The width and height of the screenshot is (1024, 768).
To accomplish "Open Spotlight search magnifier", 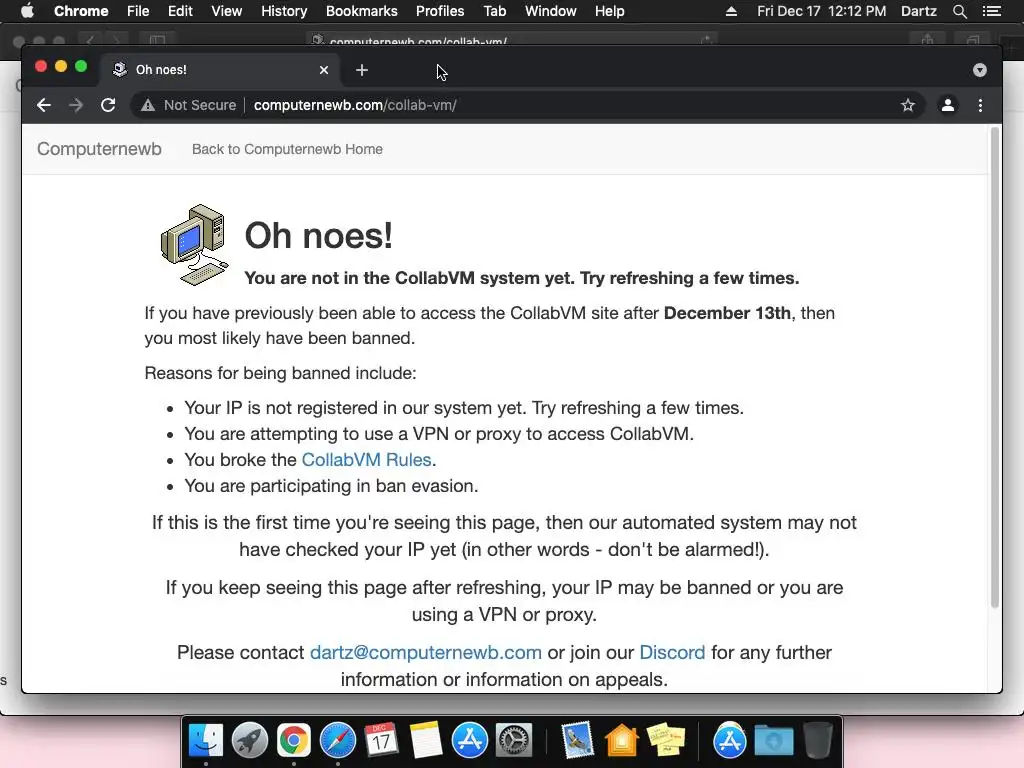I will tap(959, 11).
